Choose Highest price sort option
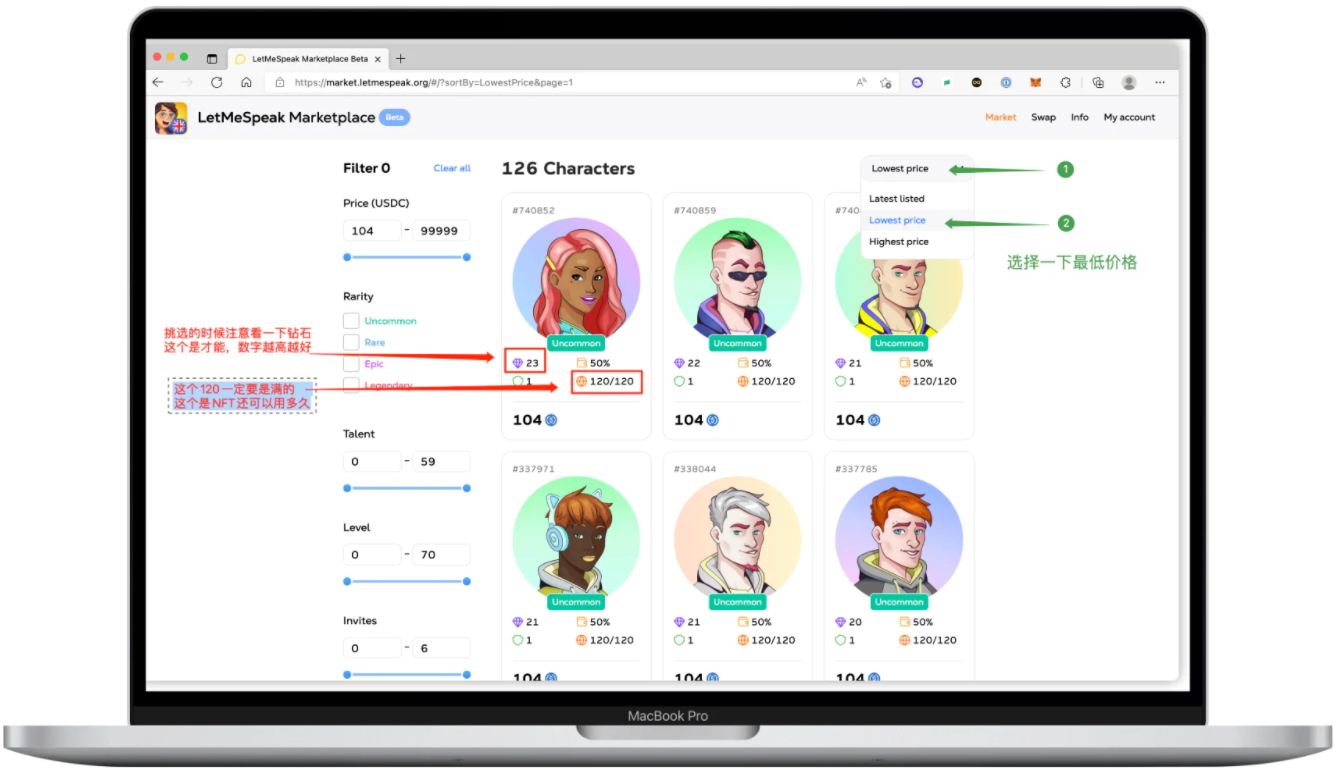Screen dimensions: 1341x773 click(x=899, y=242)
